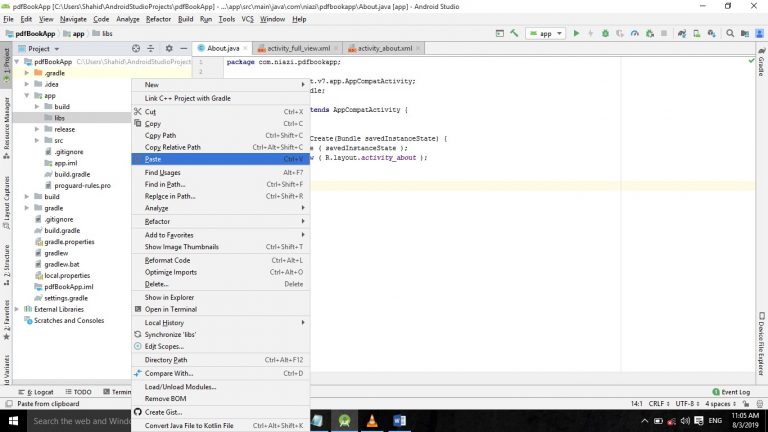Expand the src folder arrow
This screenshot has height=432, width=768.
[x=37, y=141]
